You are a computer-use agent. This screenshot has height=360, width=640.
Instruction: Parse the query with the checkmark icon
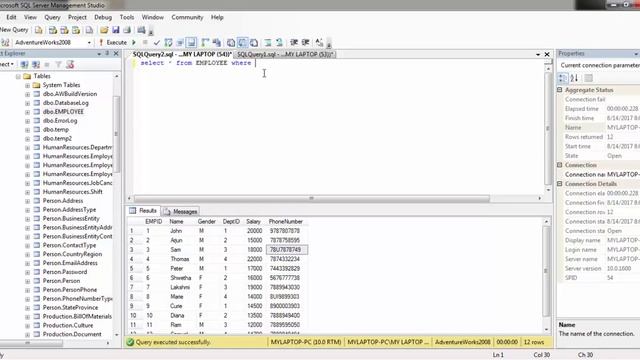coord(157,42)
